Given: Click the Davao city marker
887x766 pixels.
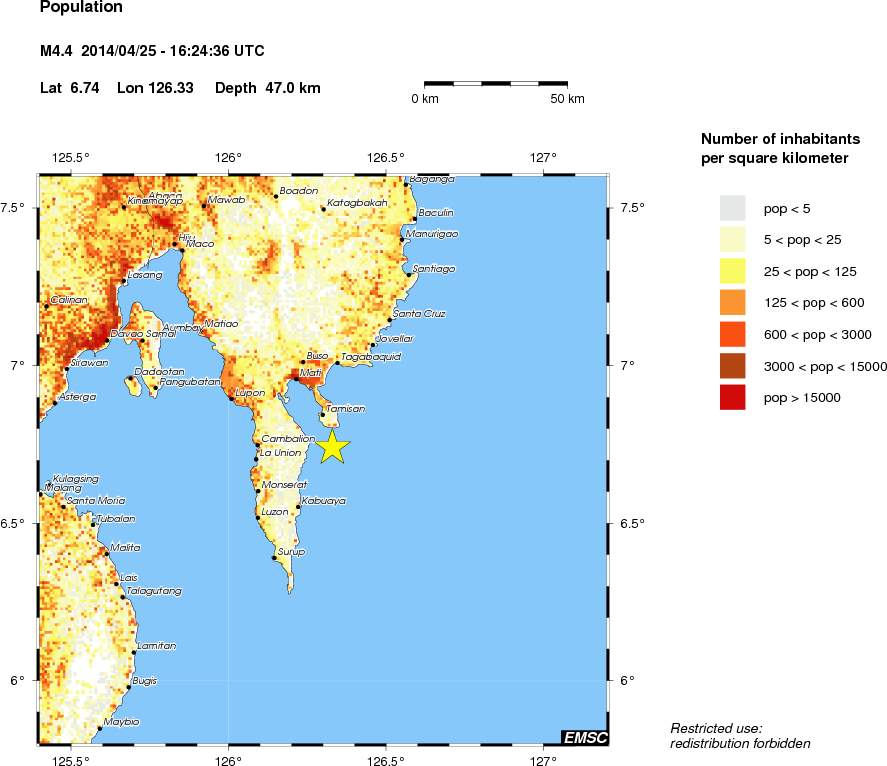Looking at the screenshot, I should tap(107, 341).
